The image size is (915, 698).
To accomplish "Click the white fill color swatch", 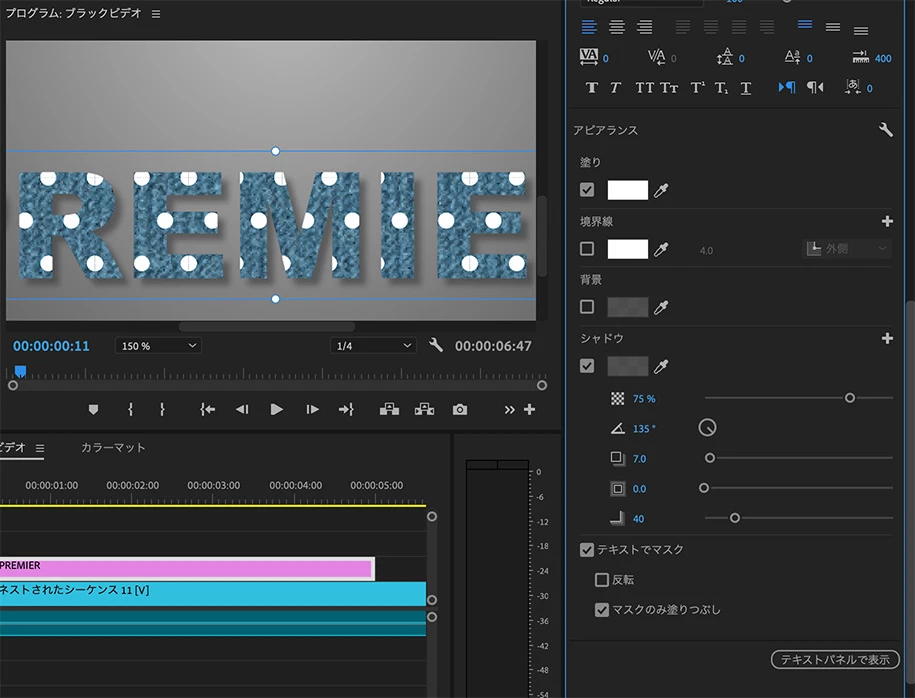I will coord(628,190).
